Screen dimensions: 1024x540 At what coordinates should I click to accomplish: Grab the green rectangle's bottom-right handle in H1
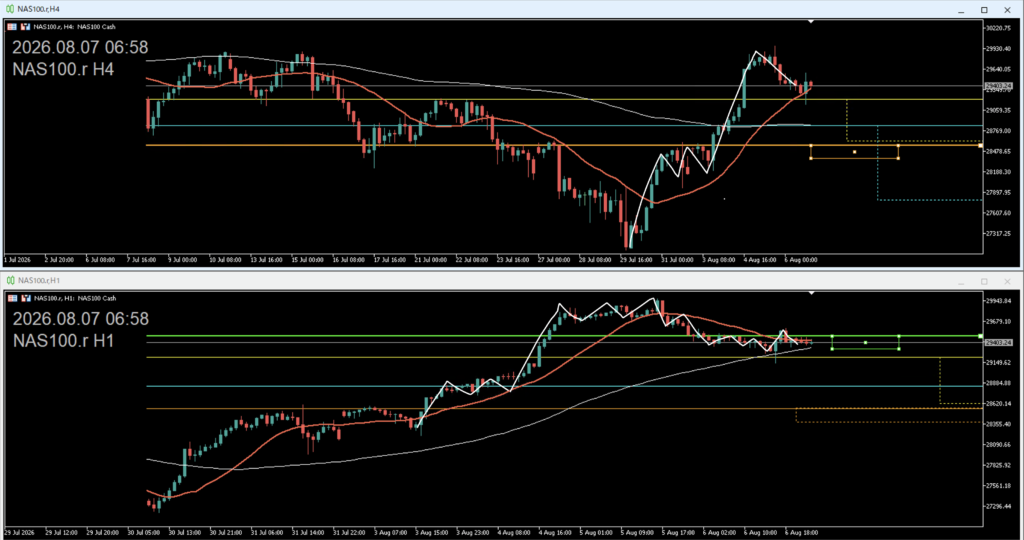point(899,349)
